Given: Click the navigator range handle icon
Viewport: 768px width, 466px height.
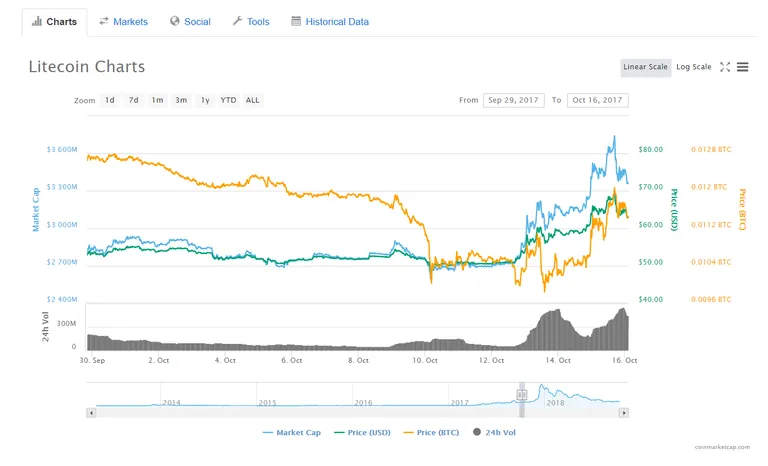Looking at the screenshot, I should pos(522,394).
